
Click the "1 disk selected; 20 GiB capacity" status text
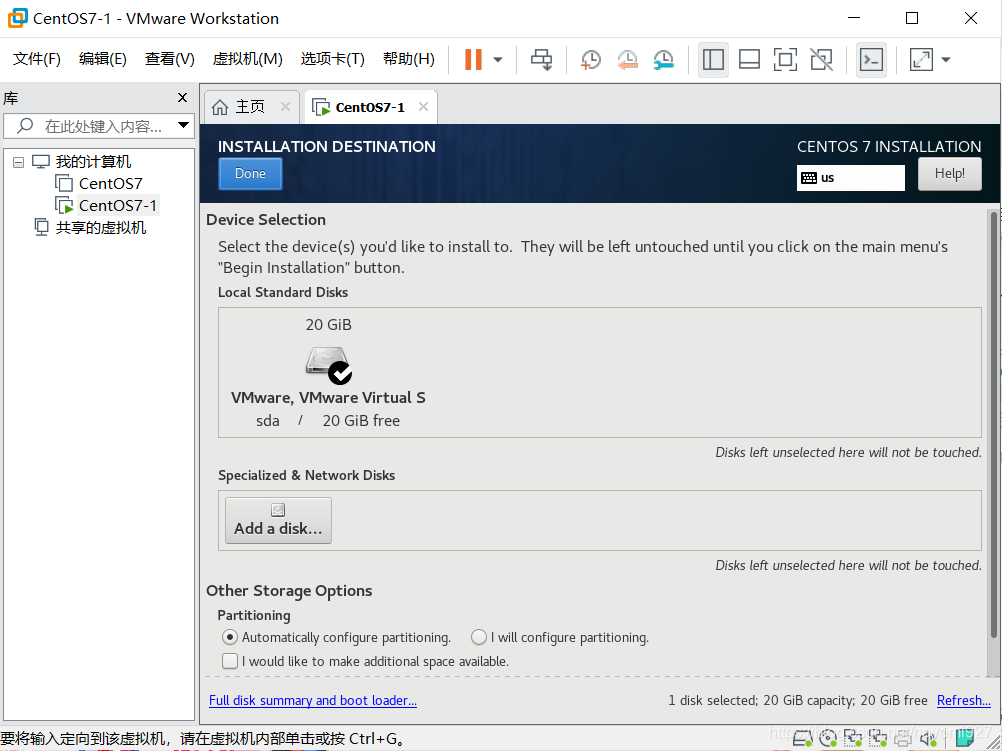pyautogui.click(x=798, y=701)
